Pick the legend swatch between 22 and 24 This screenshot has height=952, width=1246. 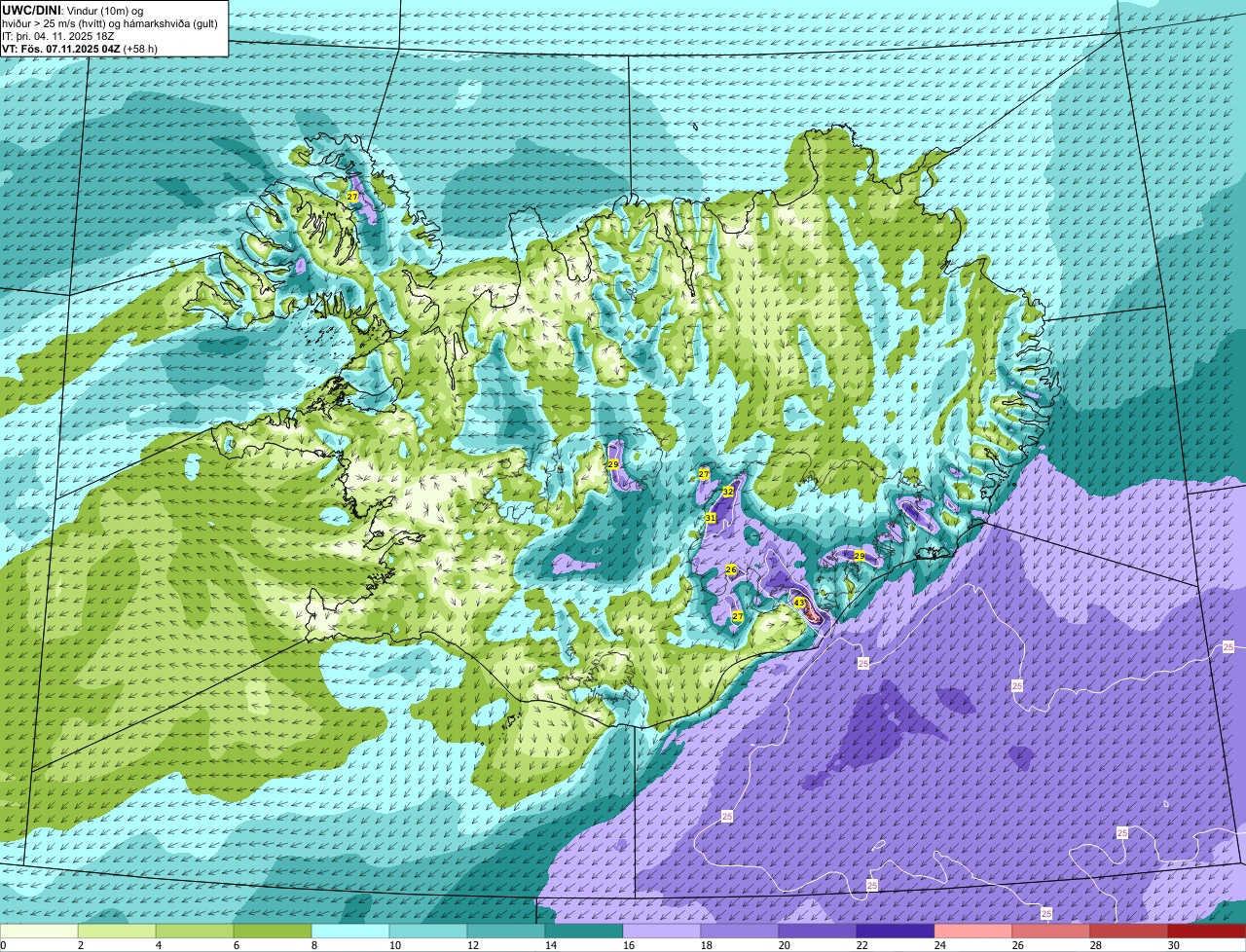[x=896, y=932]
